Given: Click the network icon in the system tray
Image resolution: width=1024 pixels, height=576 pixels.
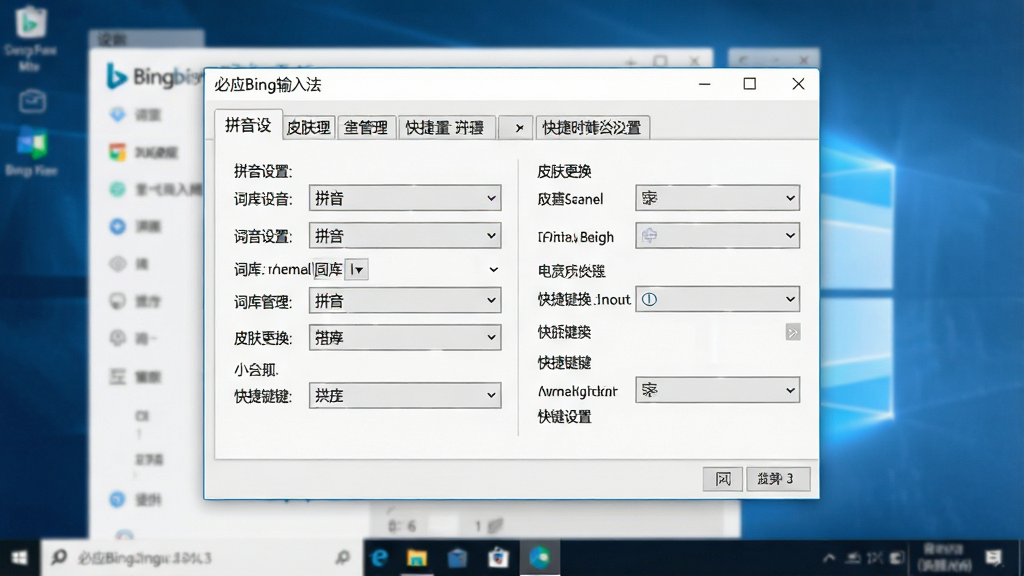Looking at the screenshot, I should pyautogui.click(x=853, y=558).
